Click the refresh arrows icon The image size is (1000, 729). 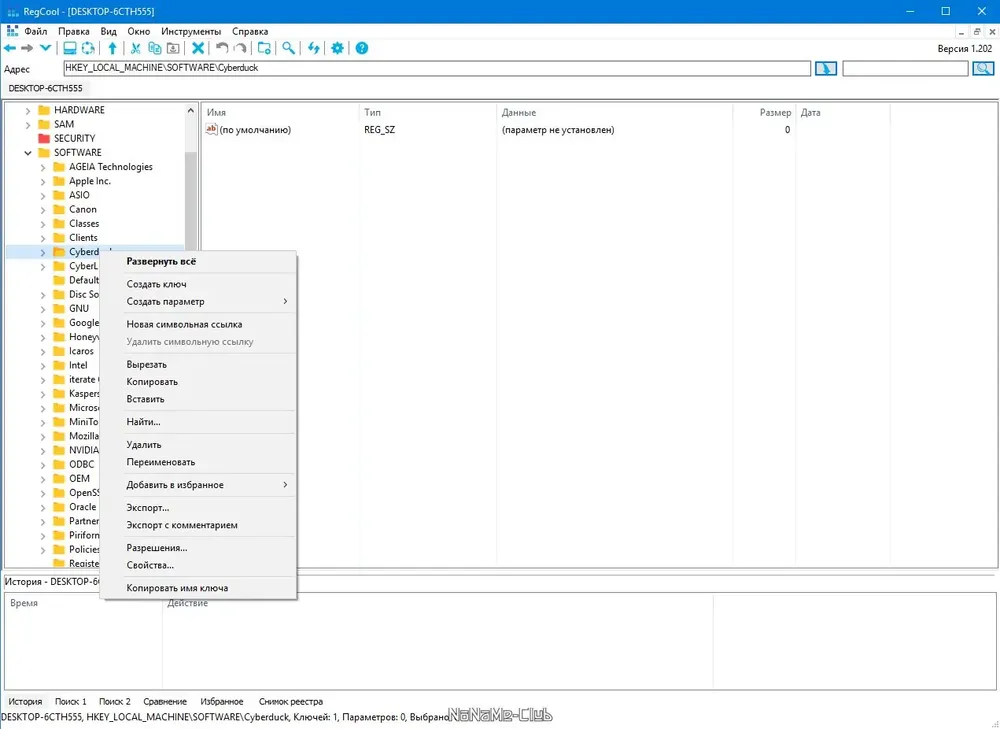313,48
